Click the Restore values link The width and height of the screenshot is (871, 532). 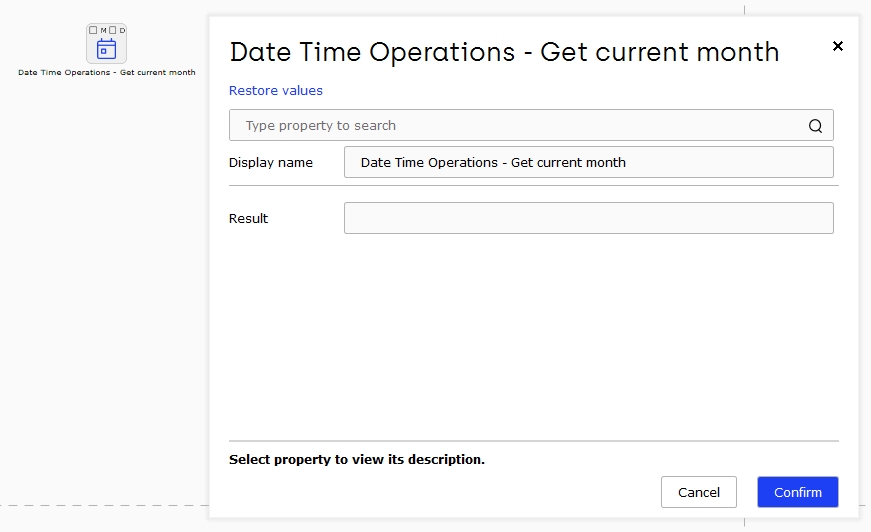click(276, 91)
